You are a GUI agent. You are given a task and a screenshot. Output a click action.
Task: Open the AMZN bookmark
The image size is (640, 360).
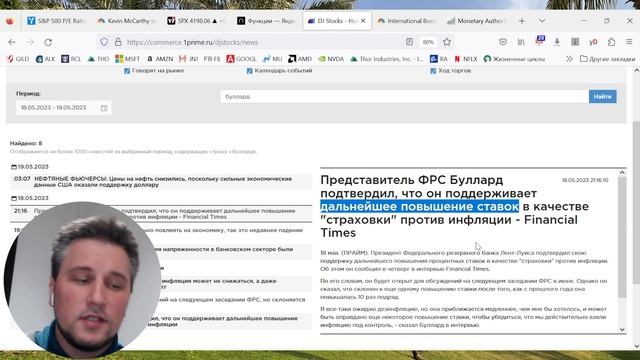click(x=160, y=59)
